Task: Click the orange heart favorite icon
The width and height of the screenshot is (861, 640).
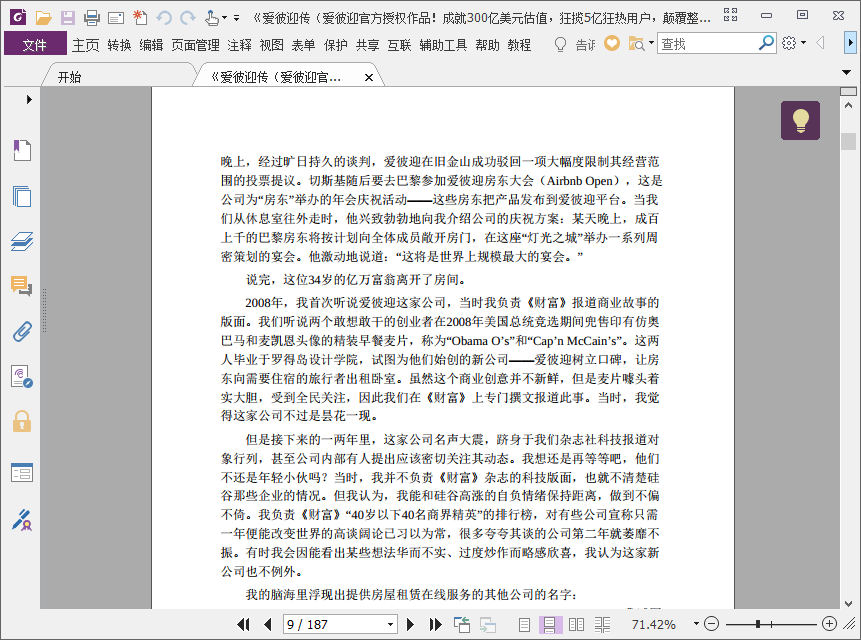Action: coord(612,43)
